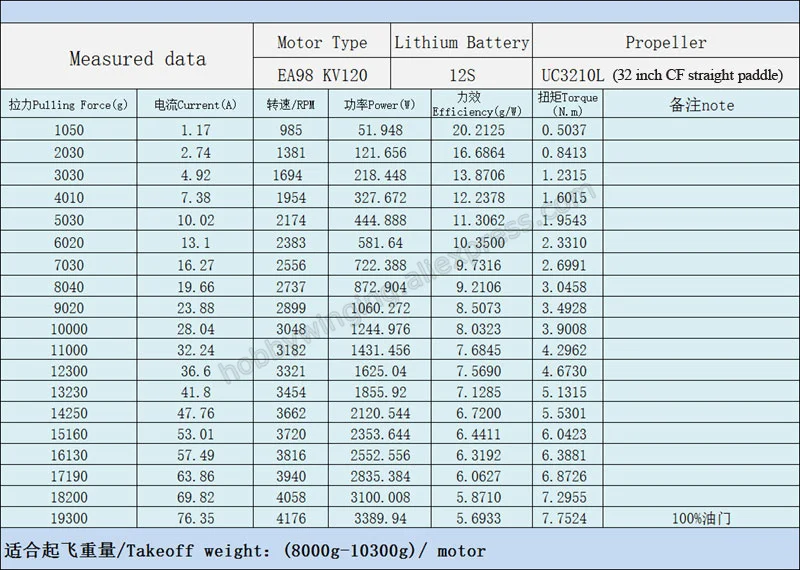Click the 'Power(W)' column header

[x=380, y=104]
